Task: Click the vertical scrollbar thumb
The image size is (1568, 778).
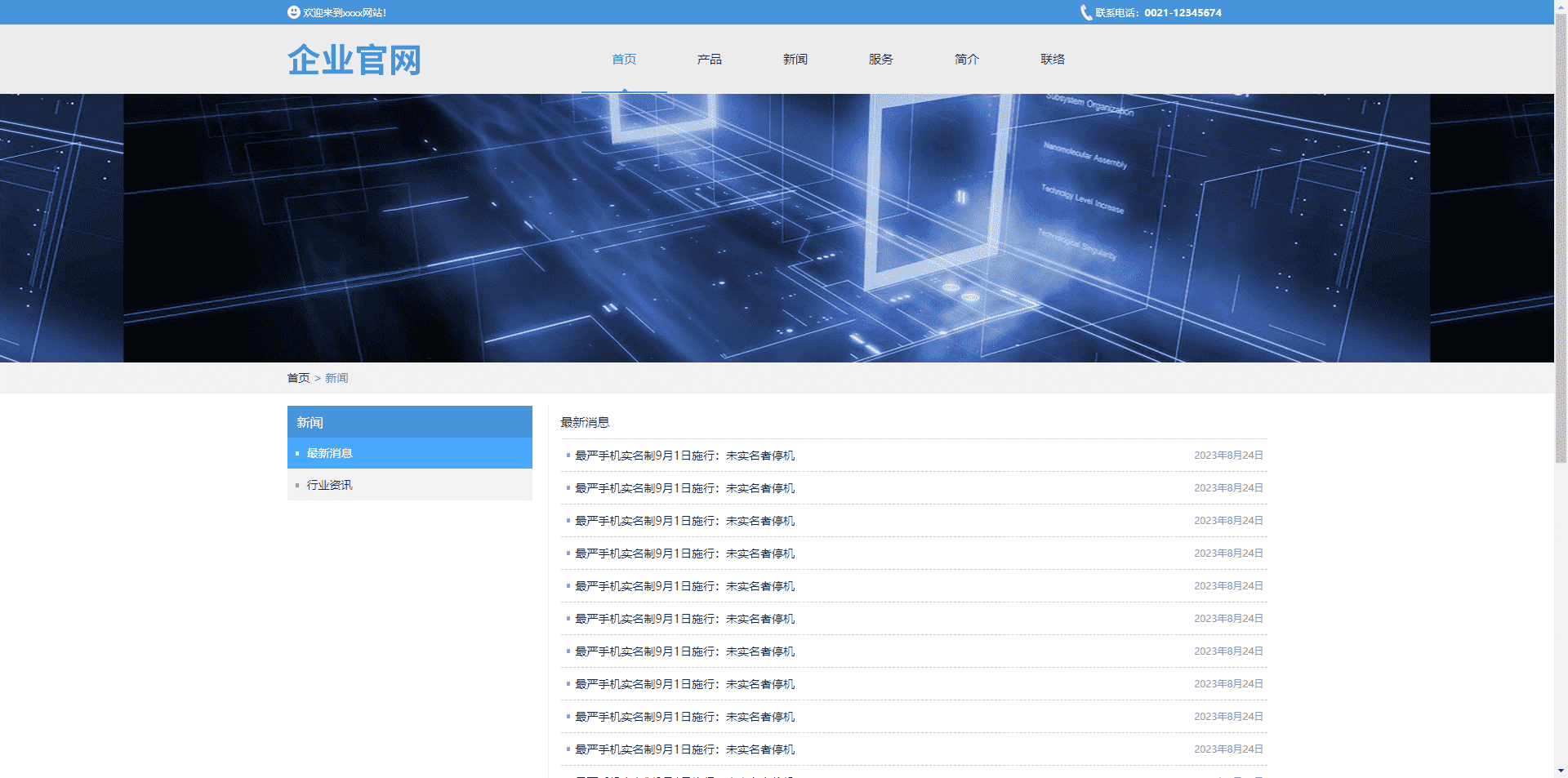Action: pyautogui.click(x=1561, y=238)
